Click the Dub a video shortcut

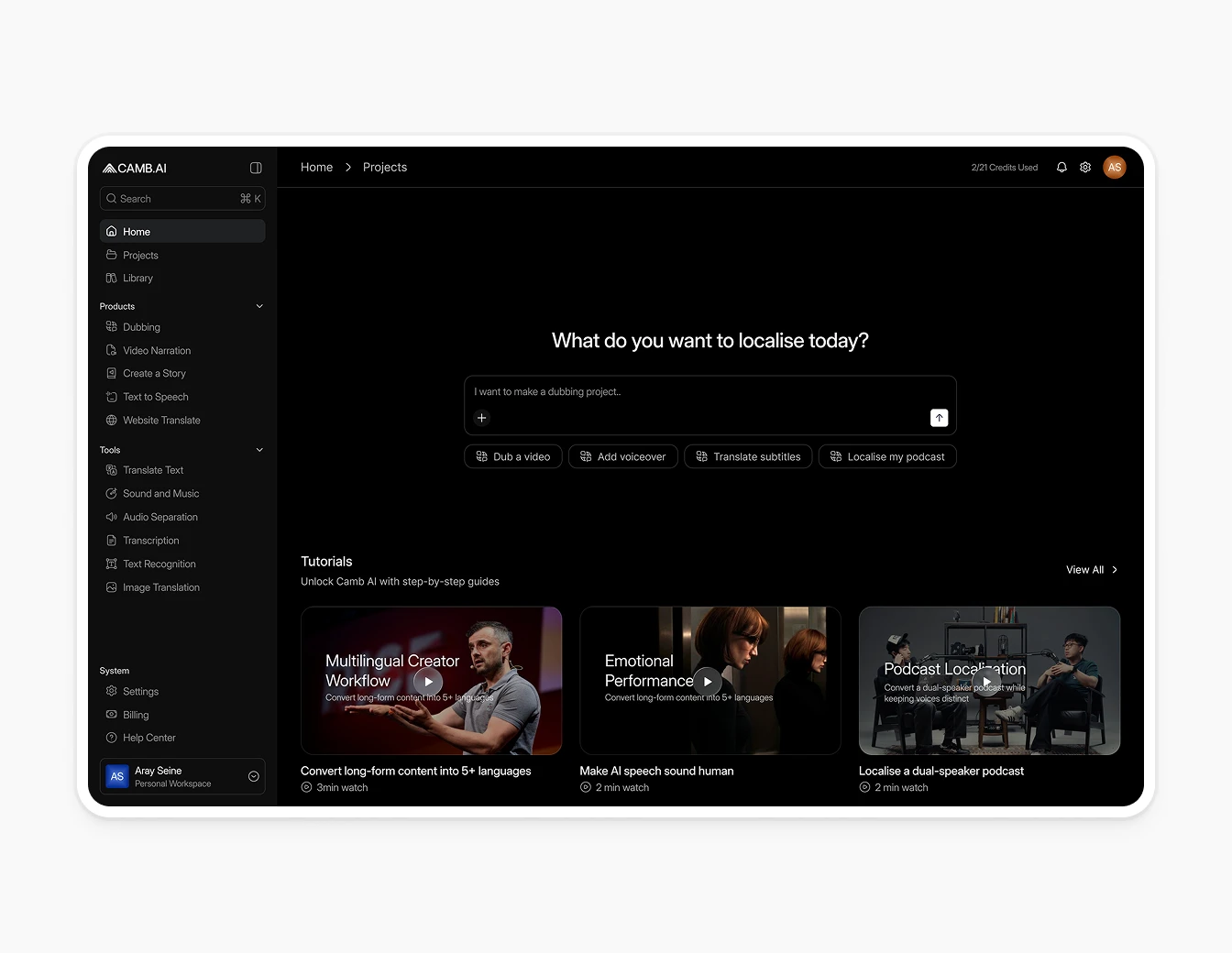pos(512,455)
